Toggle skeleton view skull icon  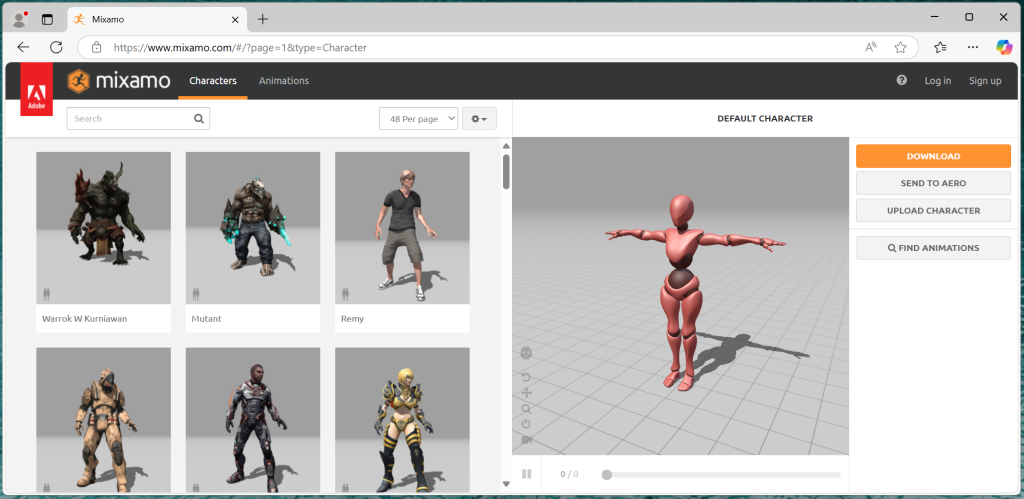(x=526, y=353)
